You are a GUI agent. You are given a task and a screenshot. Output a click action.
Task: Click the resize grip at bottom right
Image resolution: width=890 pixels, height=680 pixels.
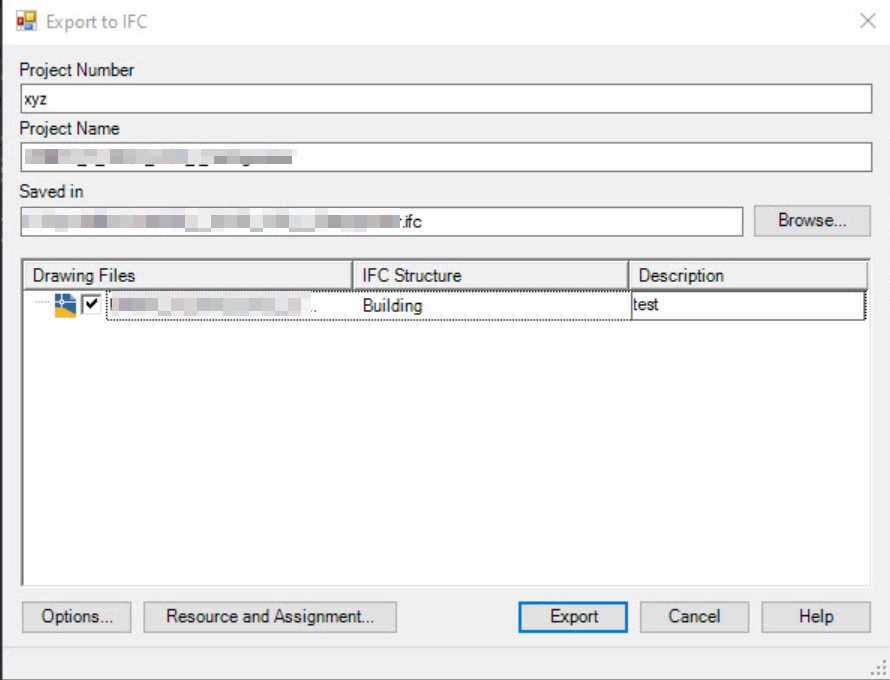[880, 667]
